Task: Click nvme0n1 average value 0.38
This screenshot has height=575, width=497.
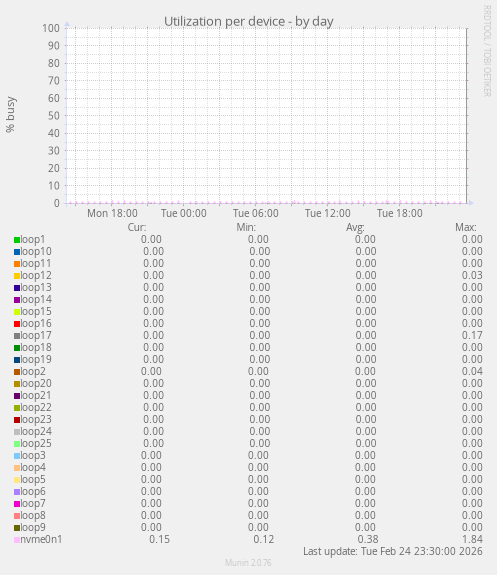Action: [368, 539]
